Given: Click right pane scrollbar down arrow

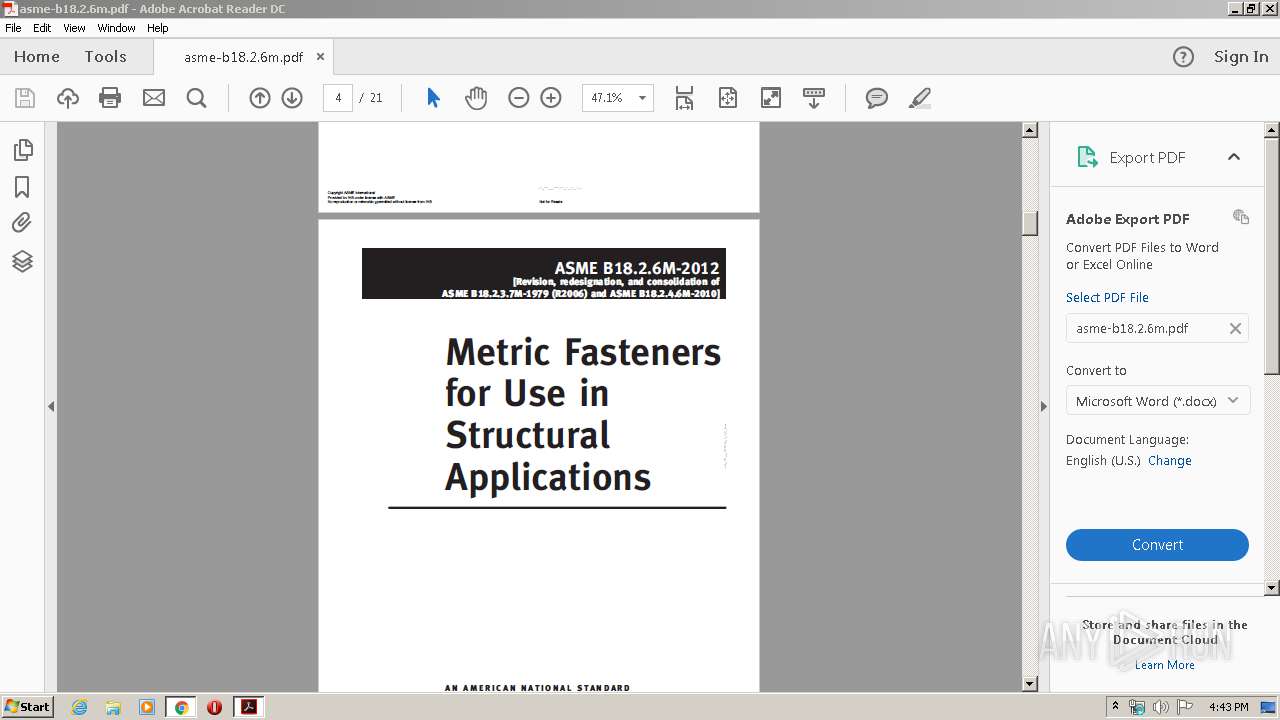Looking at the screenshot, I should 1272,588.
